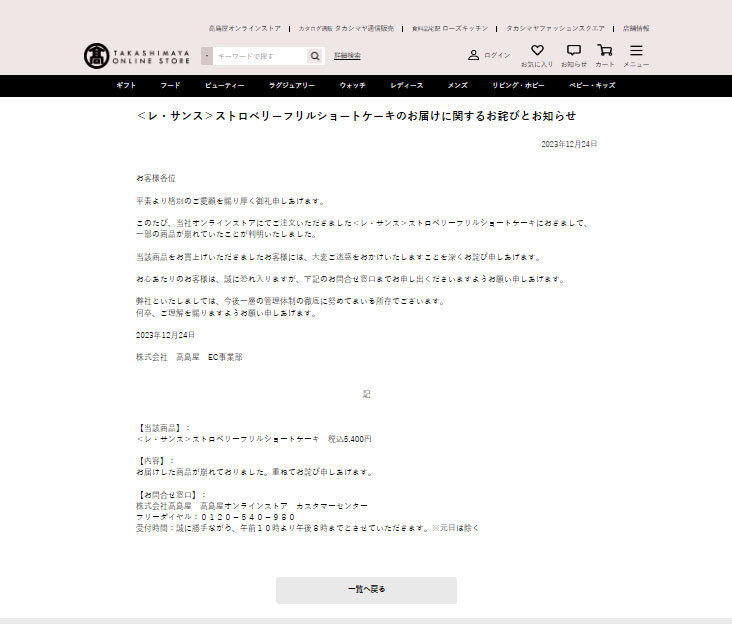Click the ※元日は除く note
Image resolution: width=732 pixels, height=624 pixels.
(x=456, y=528)
